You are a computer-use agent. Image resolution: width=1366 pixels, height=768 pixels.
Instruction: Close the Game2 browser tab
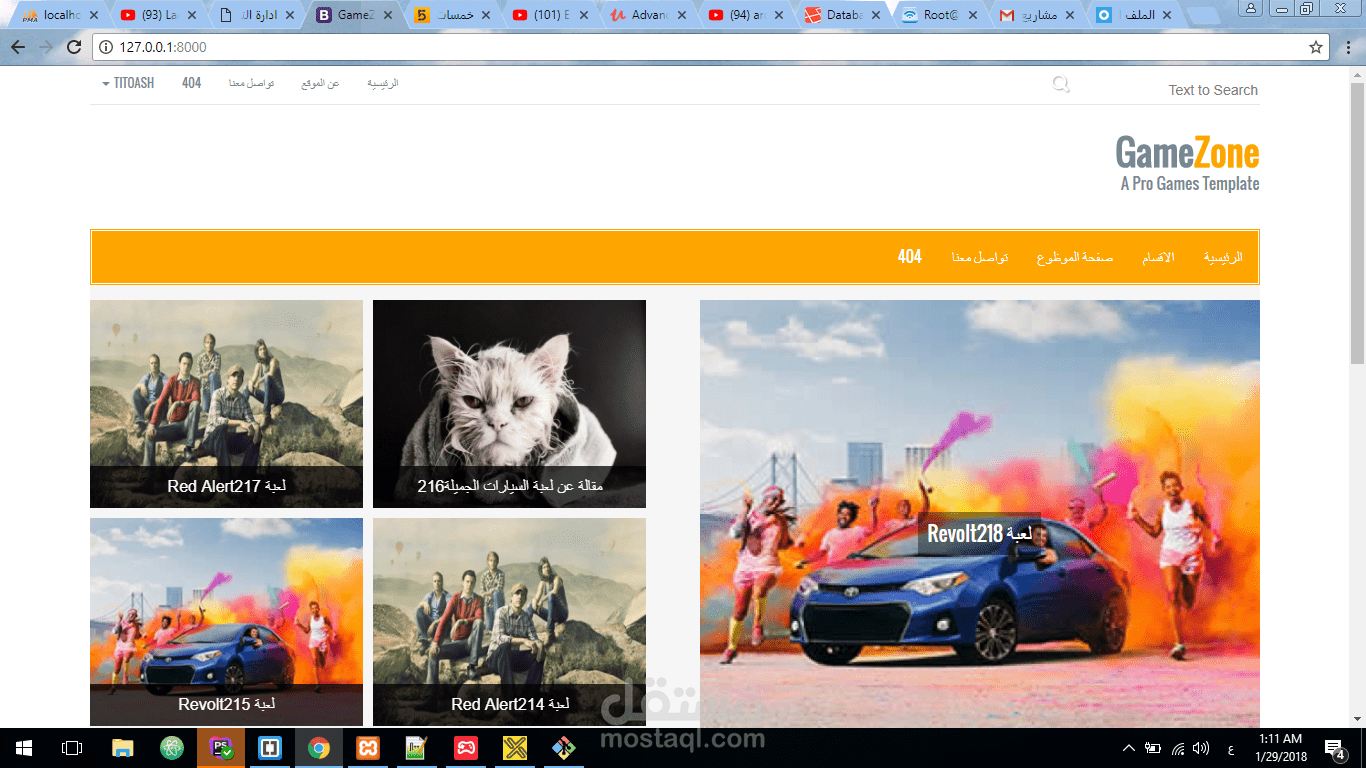(387, 16)
